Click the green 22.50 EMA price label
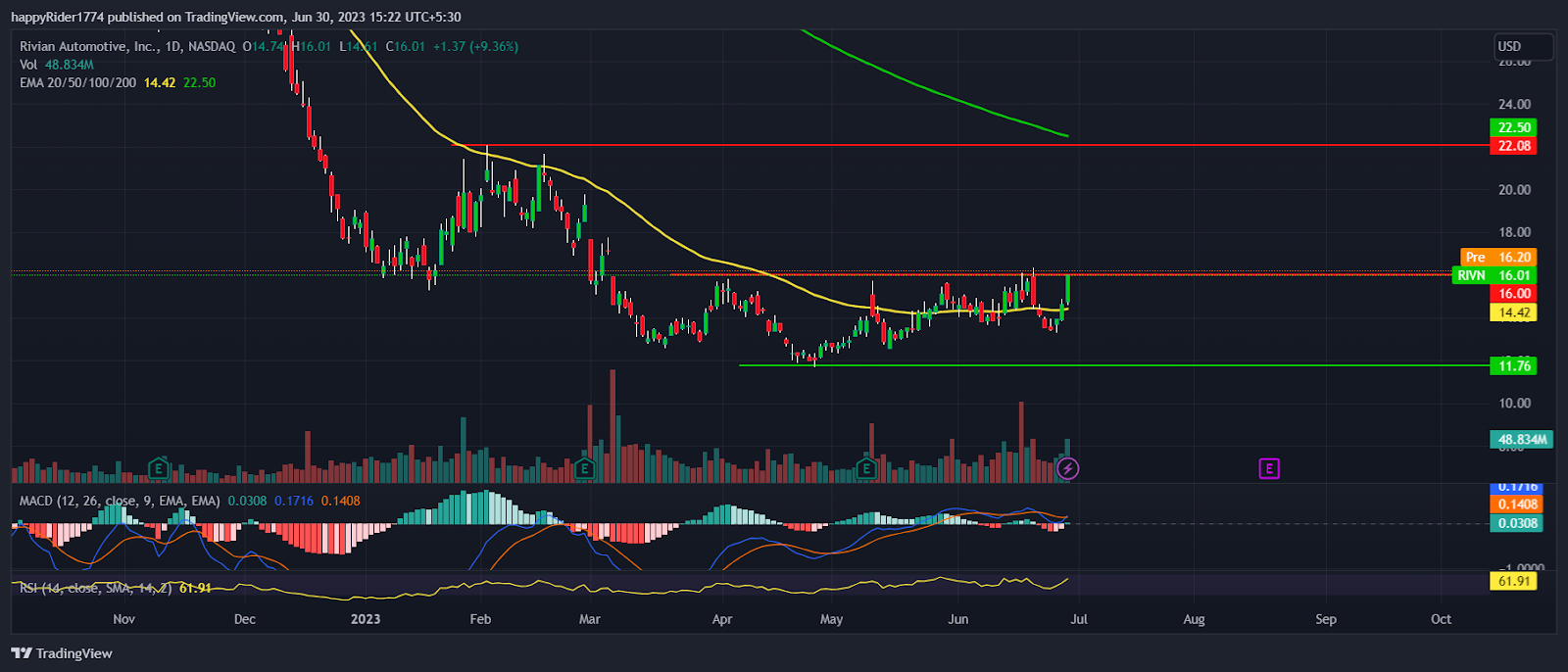The width and height of the screenshot is (1568, 672). (1514, 127)
